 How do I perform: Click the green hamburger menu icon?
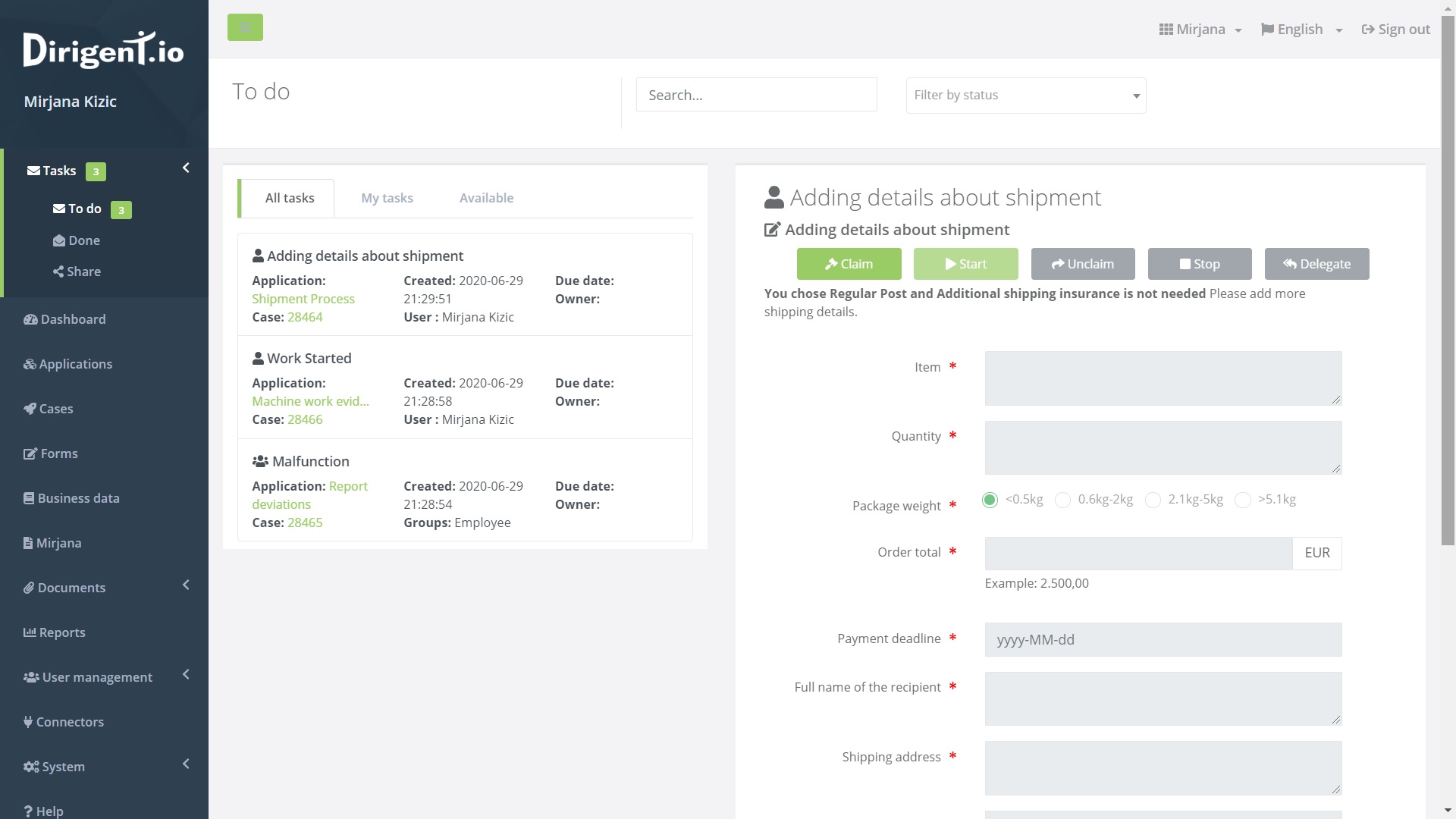coord(245,27)
